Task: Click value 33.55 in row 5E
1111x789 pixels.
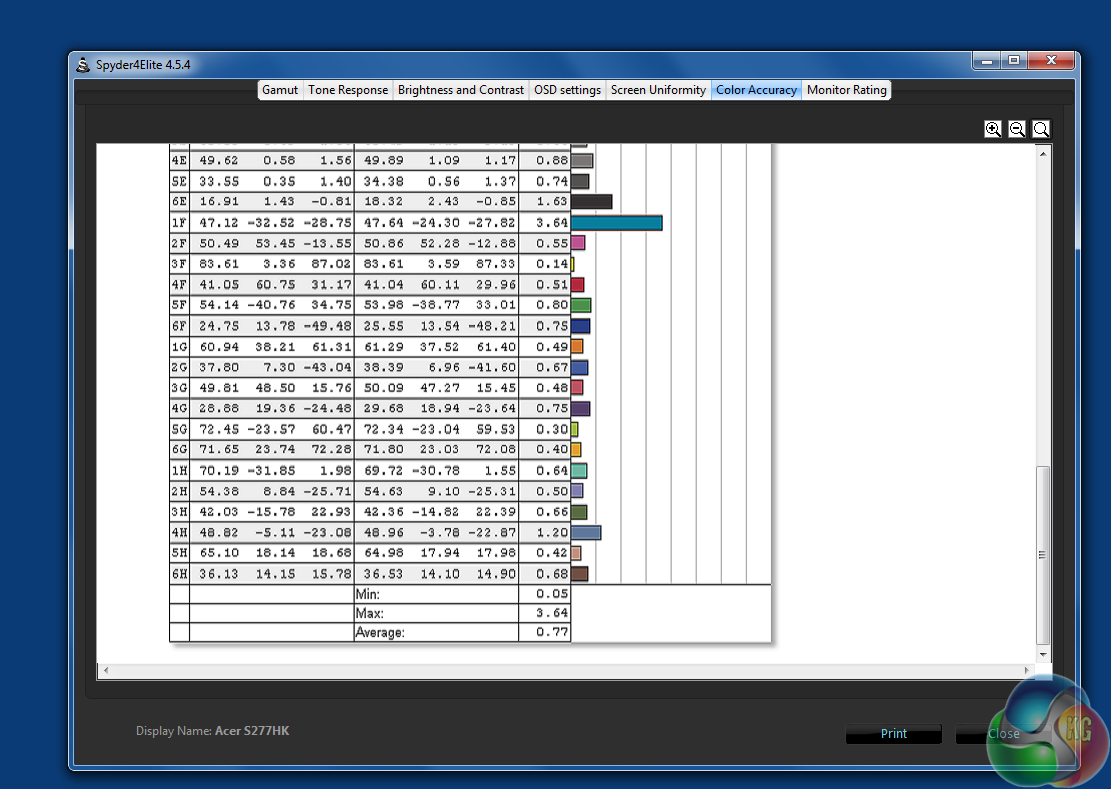Action: click(x=218, y=181)
